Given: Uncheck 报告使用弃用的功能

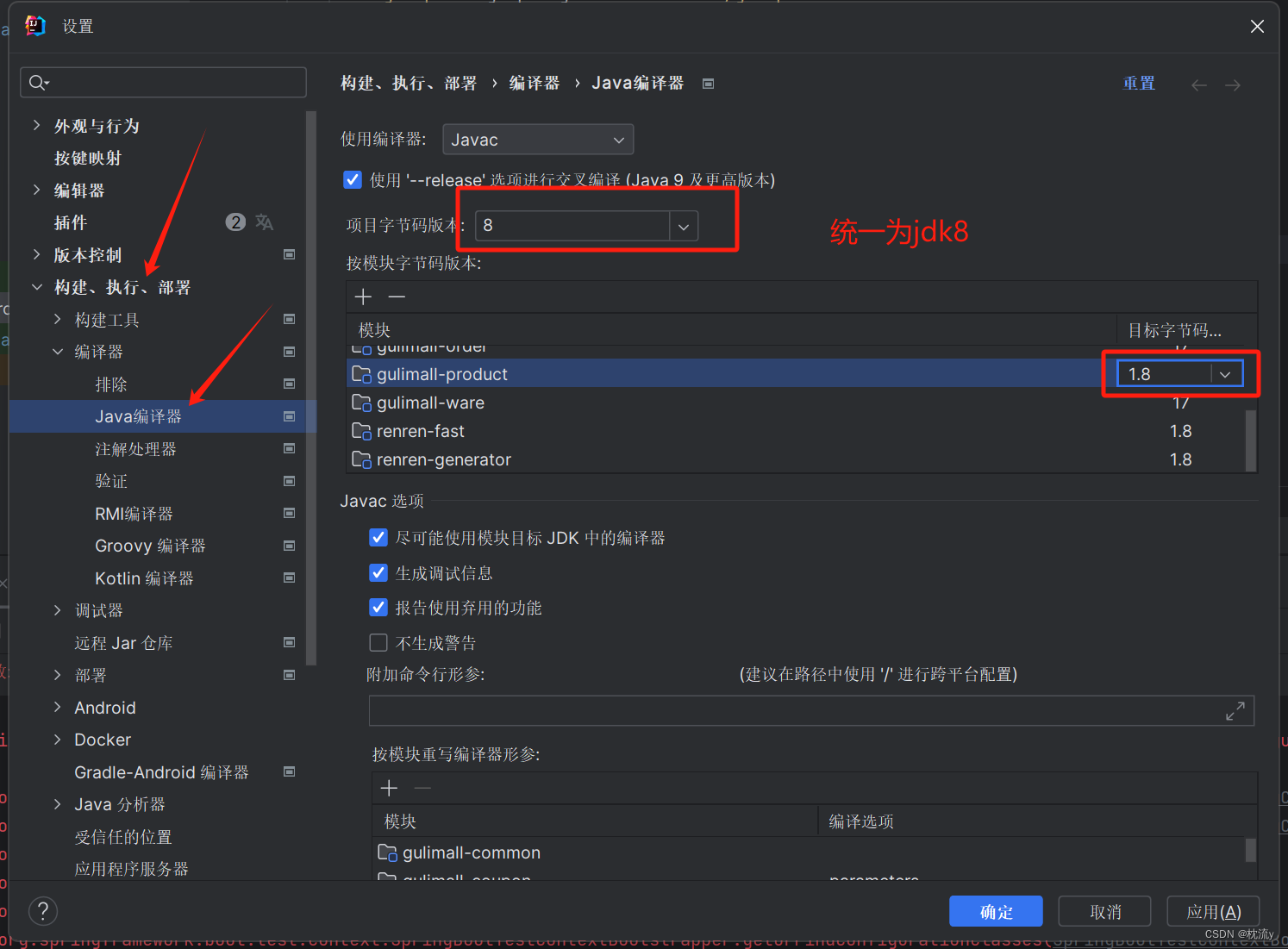Looking at the screenshot, I should pyautogui.click(x=378, y=607).
